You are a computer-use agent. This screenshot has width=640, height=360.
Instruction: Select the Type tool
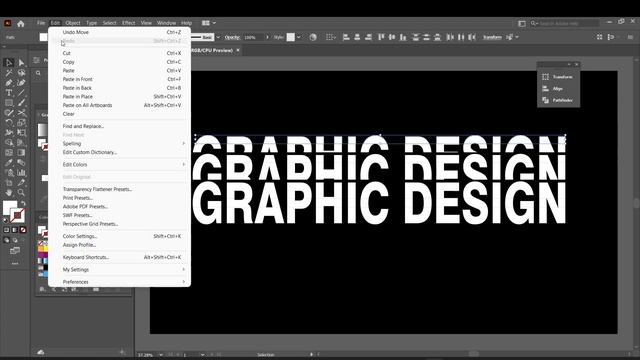point(9,93)
